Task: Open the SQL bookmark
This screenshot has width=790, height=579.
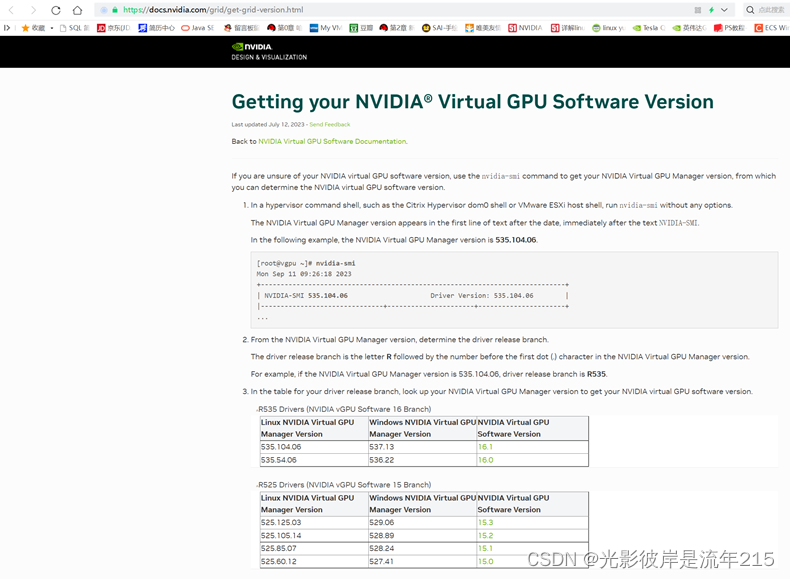Action: pos(75,28)
